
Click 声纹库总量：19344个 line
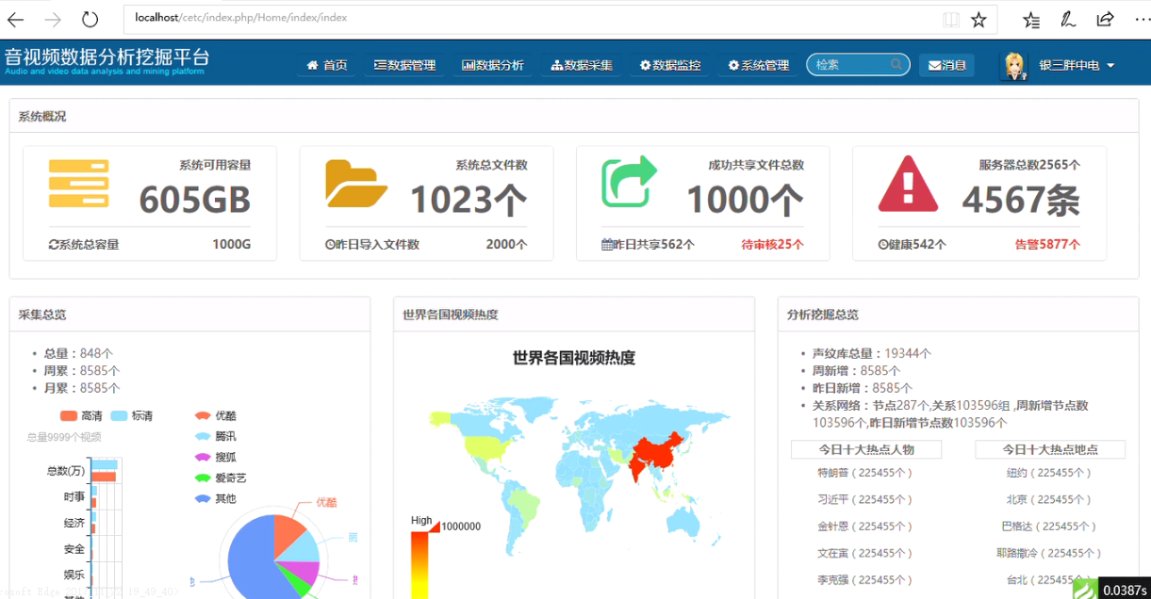coord(871,353)
